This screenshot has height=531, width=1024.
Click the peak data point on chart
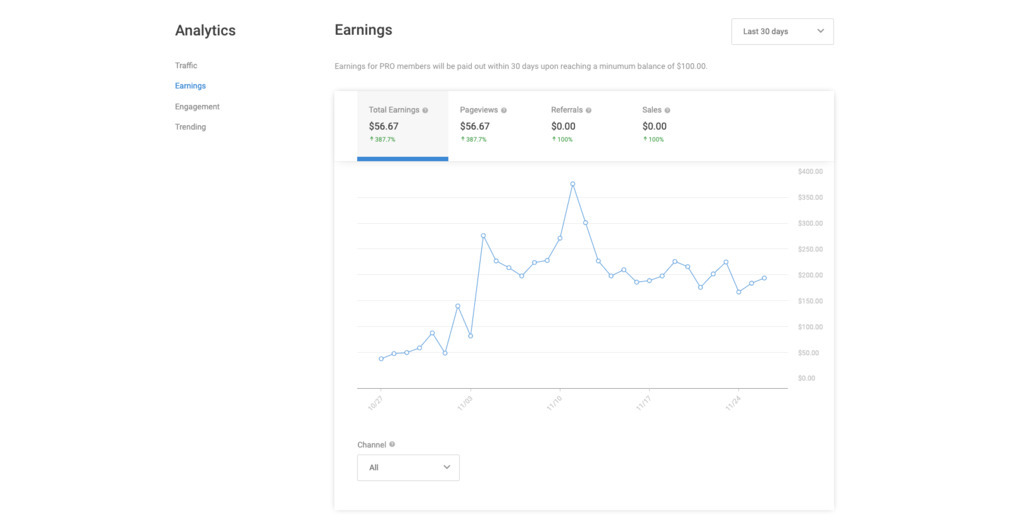click(572, 184)
